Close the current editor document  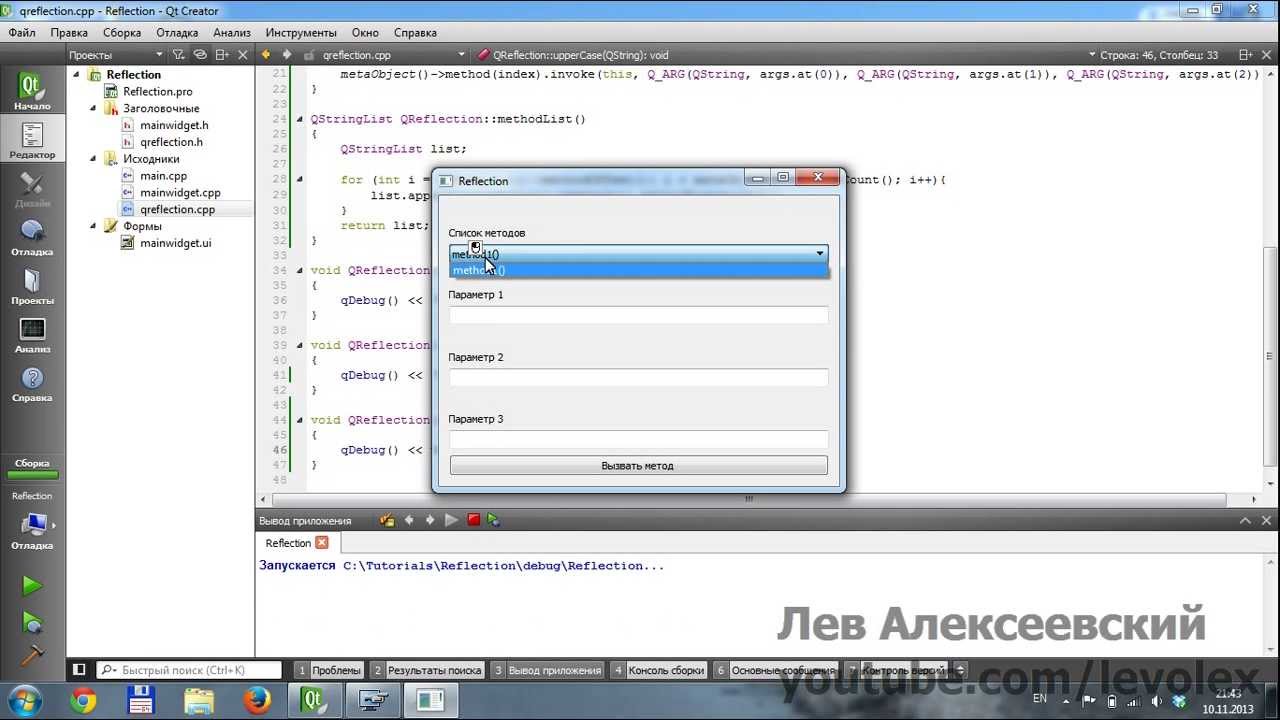[x=1267, y=55]
